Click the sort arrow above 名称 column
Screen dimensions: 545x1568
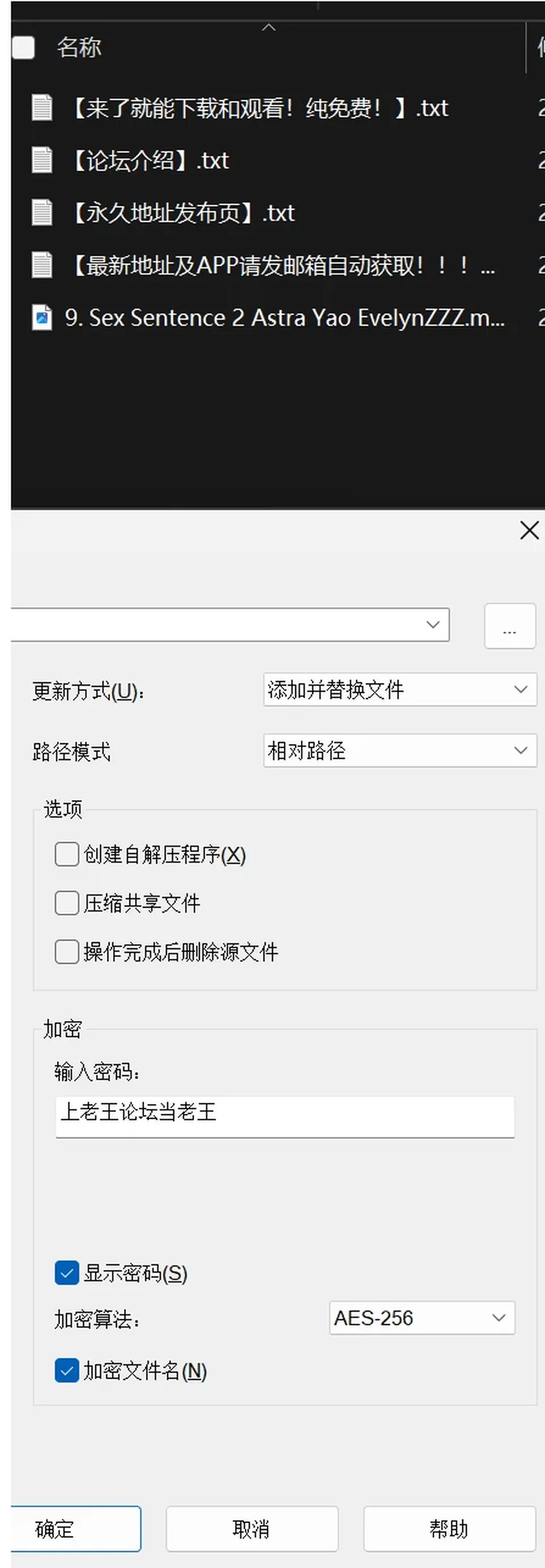268,27
